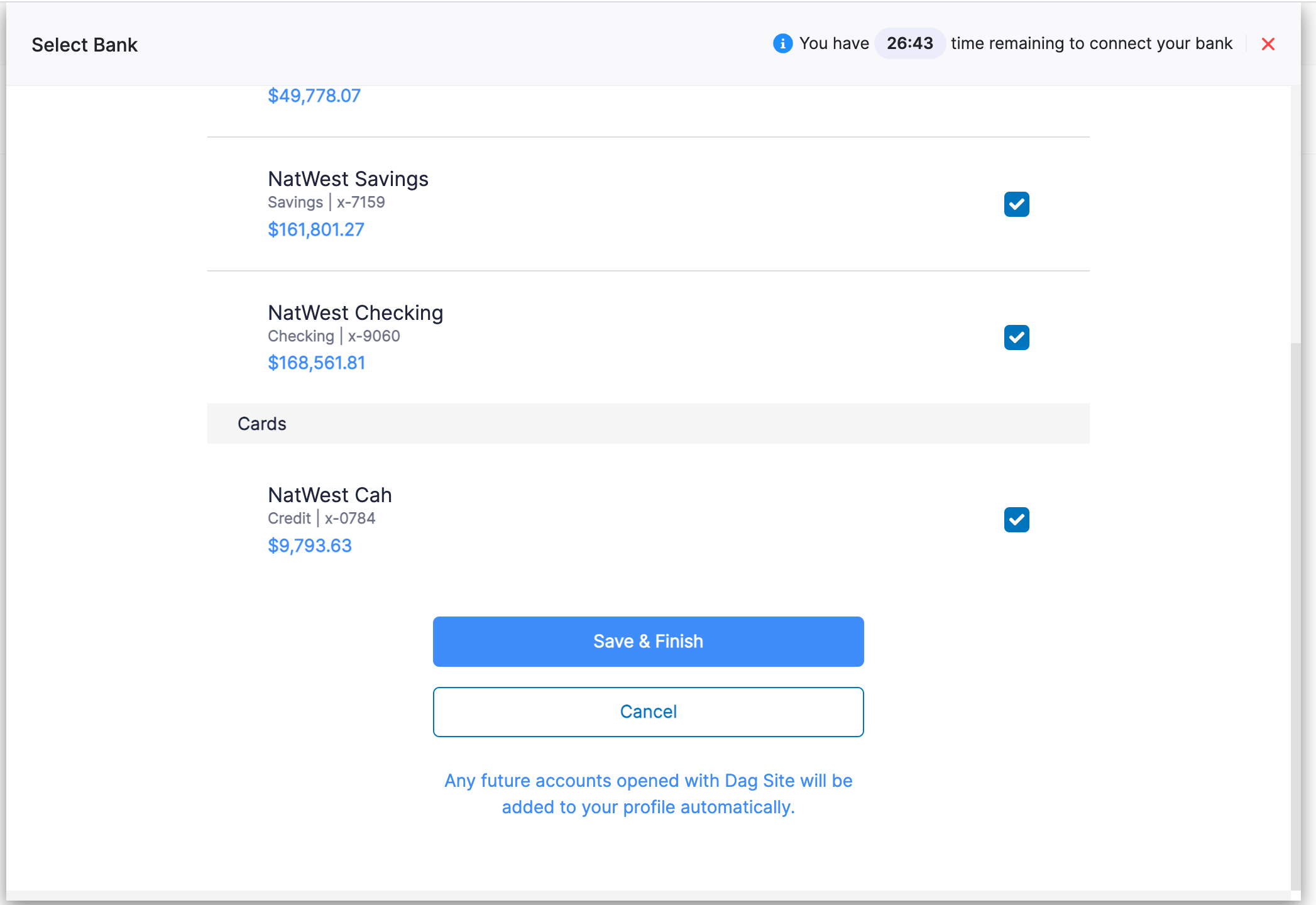Screen dimensions: 1316x905
Task: Uncheck the NatWest Savings account
Action: (x=1016, y=204)
